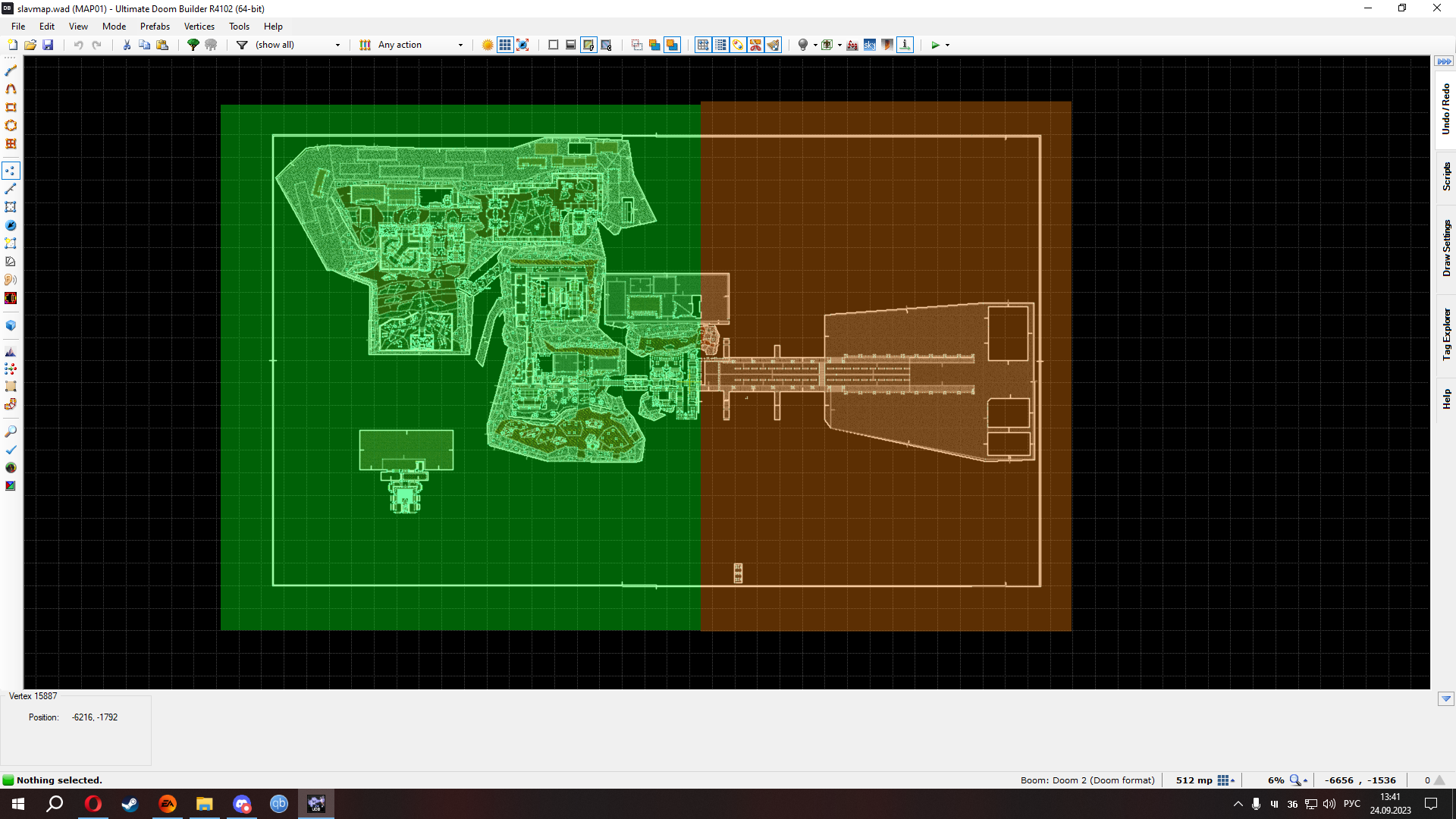Click the Cut scissors icon
The image size is (1456, 819).
(x=127, y=45)
